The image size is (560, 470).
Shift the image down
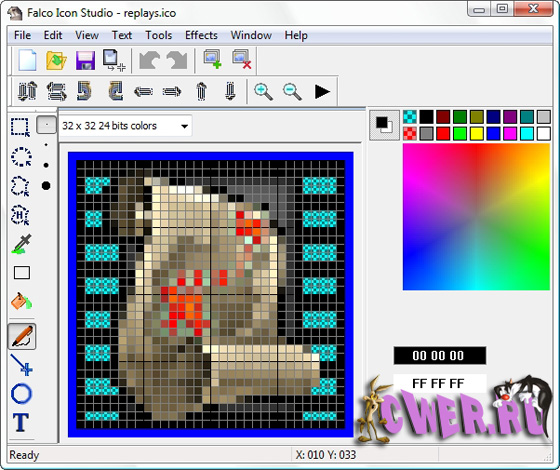click(x=230, y=91)
